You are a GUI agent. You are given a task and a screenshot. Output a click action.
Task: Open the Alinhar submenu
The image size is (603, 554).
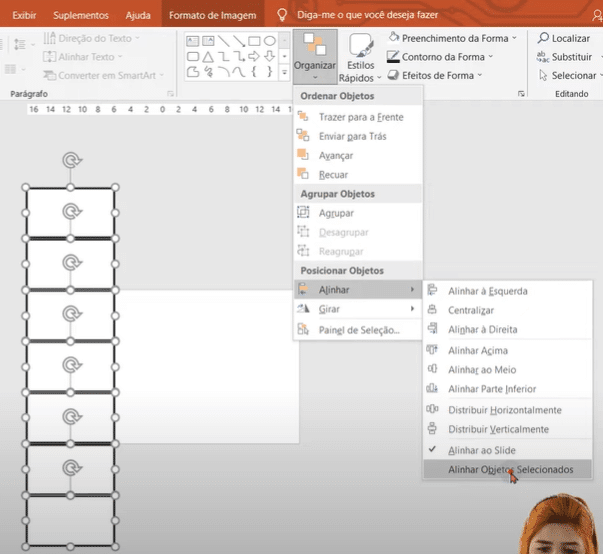pos(358,289)
